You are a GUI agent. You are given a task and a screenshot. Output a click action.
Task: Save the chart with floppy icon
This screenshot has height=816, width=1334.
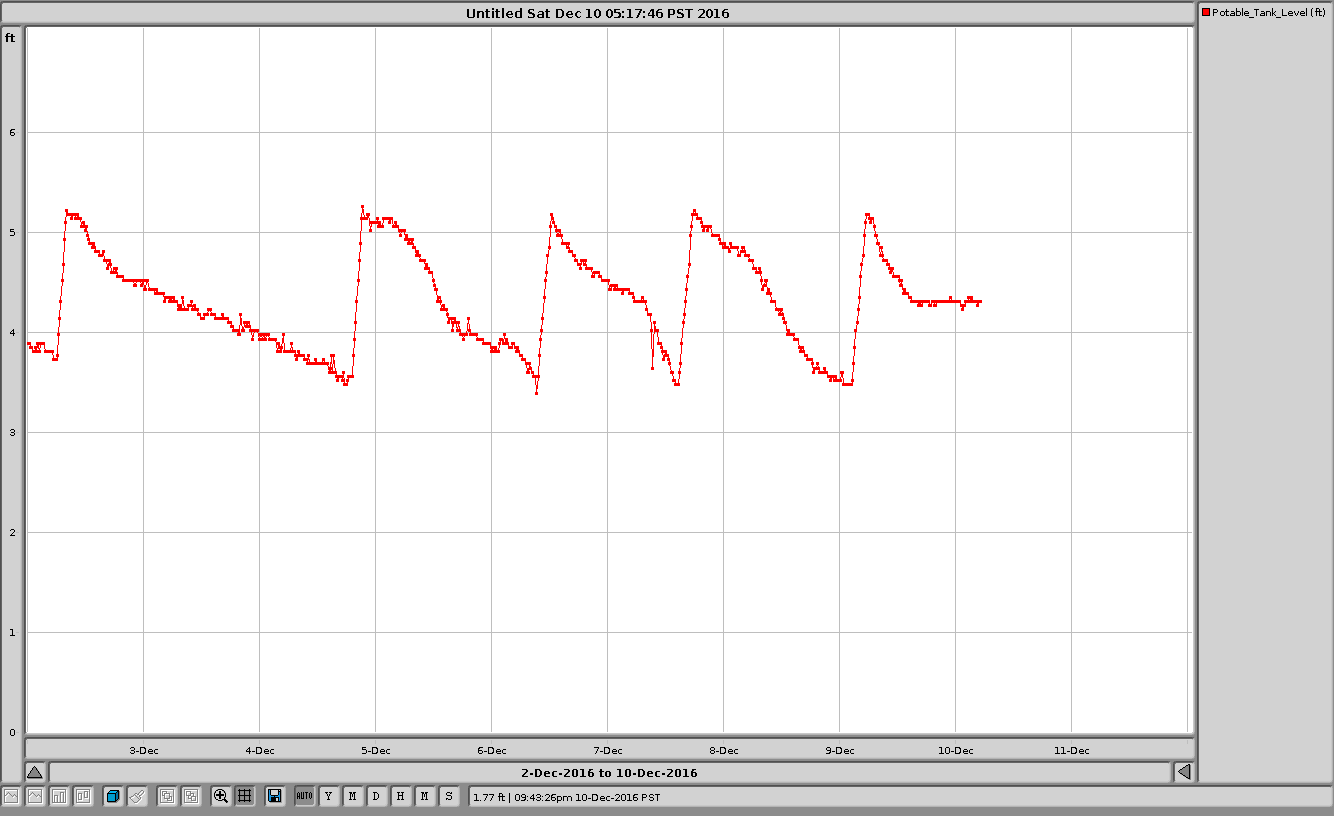tap(274, 796)
